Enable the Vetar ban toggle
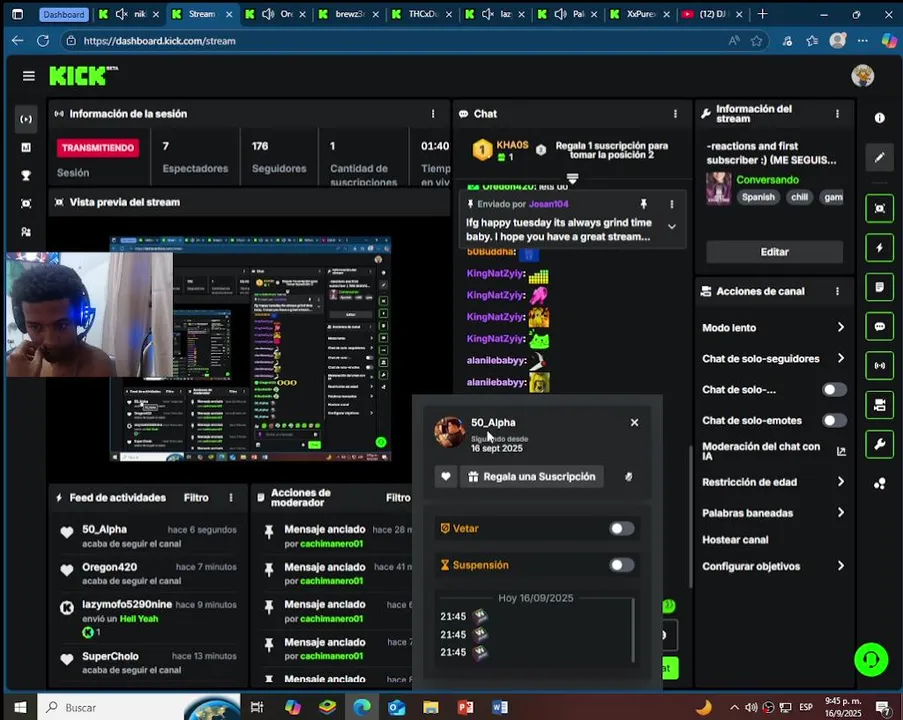This screenshot has width=903, height=720. click(621, 528)
